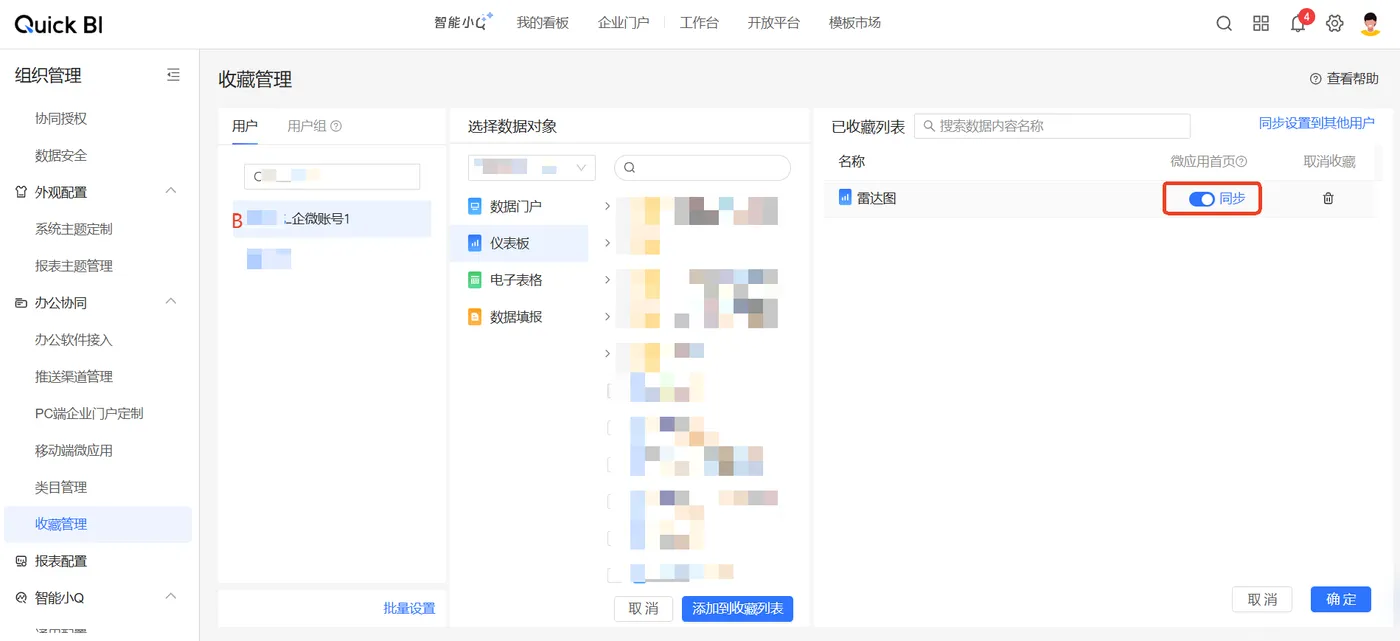Open the search magnifier icon in header
Image resolution: width=1400 pixels, height=641 pixels.
[1224, 24]
